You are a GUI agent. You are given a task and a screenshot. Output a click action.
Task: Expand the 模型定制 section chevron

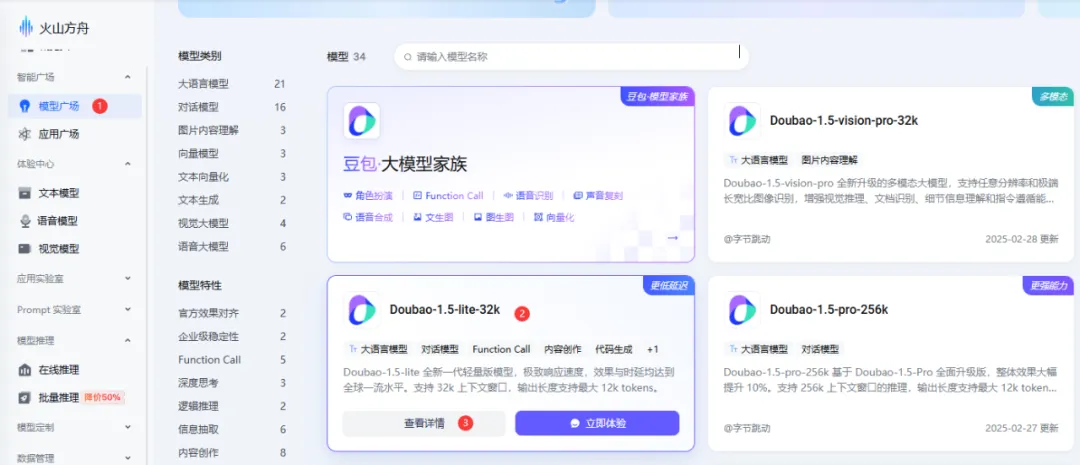click(127, 427)
